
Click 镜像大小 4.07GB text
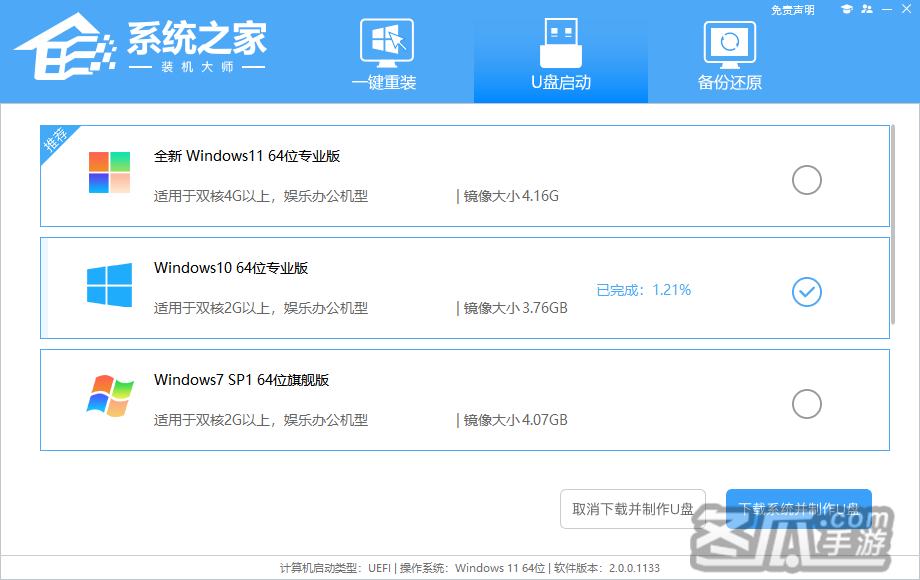[x=515, y=420]
